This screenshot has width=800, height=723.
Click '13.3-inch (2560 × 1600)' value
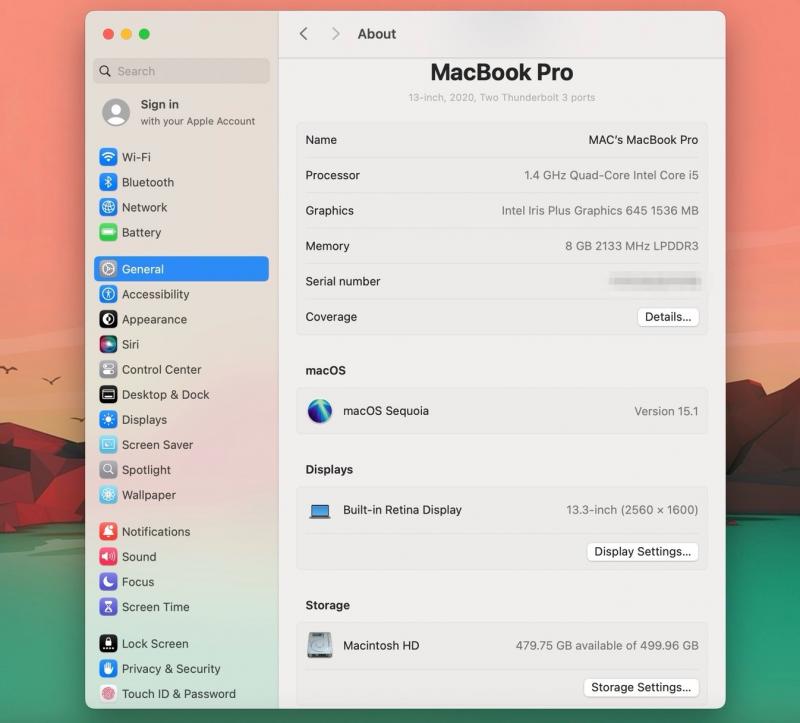(632, 510)
